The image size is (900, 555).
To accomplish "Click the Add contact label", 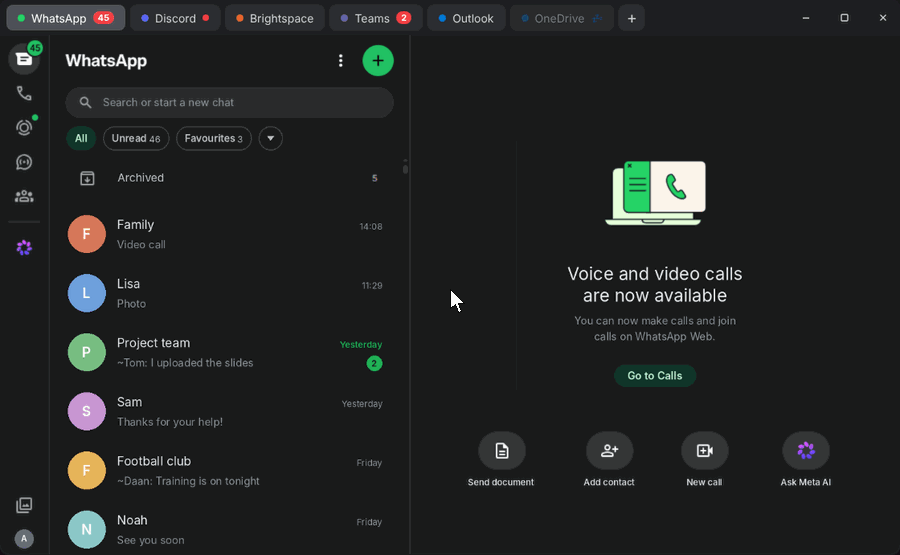I will coord(609,482).
